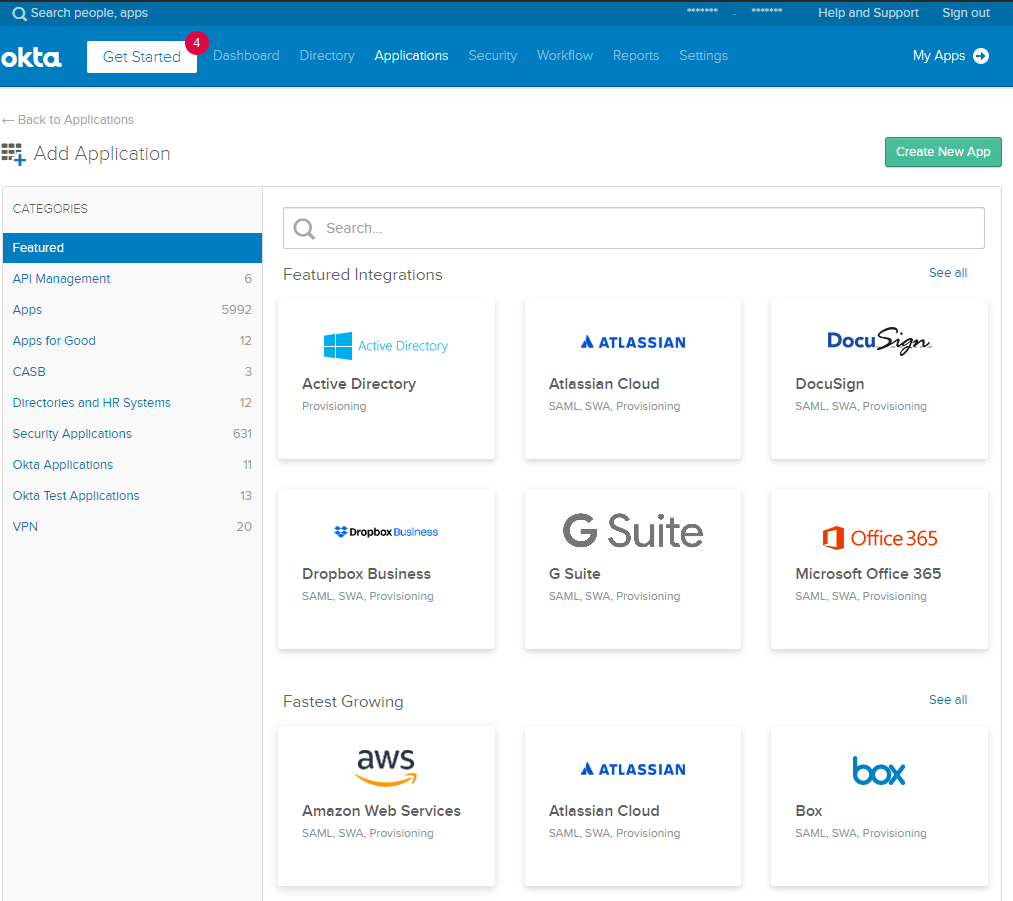Image resolution: width=1013 pixels, height=901 pixels.
Task: Click Back to Applications link
Action: 68,120
